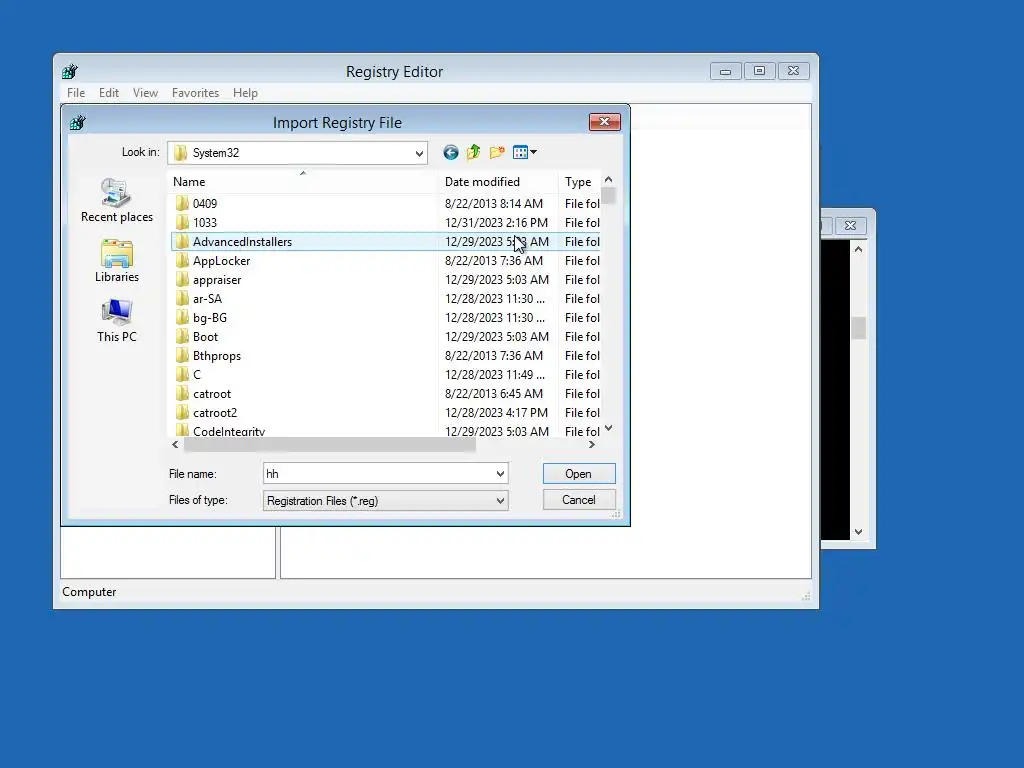
Task: Click date 8/22/2013 6:45 AM
Action: pos(494,394)
